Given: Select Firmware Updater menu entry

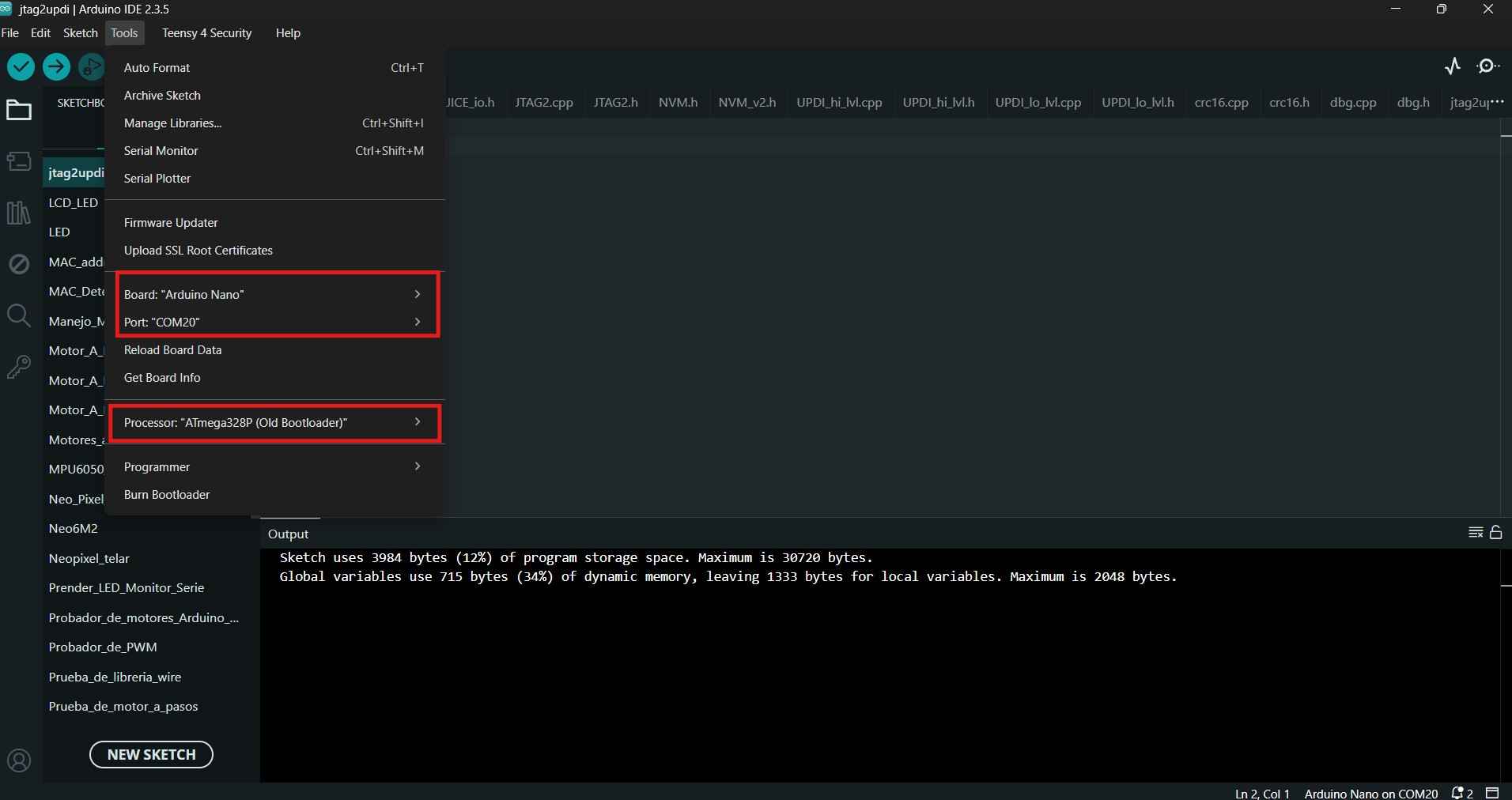Looking at the screenshot, I should (x=274, y=223).
